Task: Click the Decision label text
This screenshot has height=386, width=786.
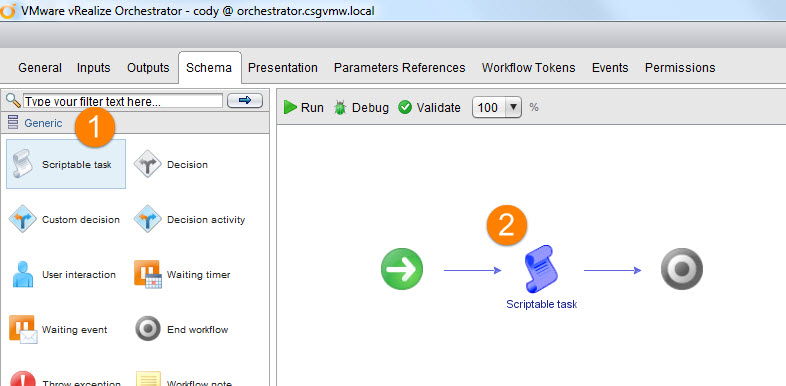Action: [187, 164]
